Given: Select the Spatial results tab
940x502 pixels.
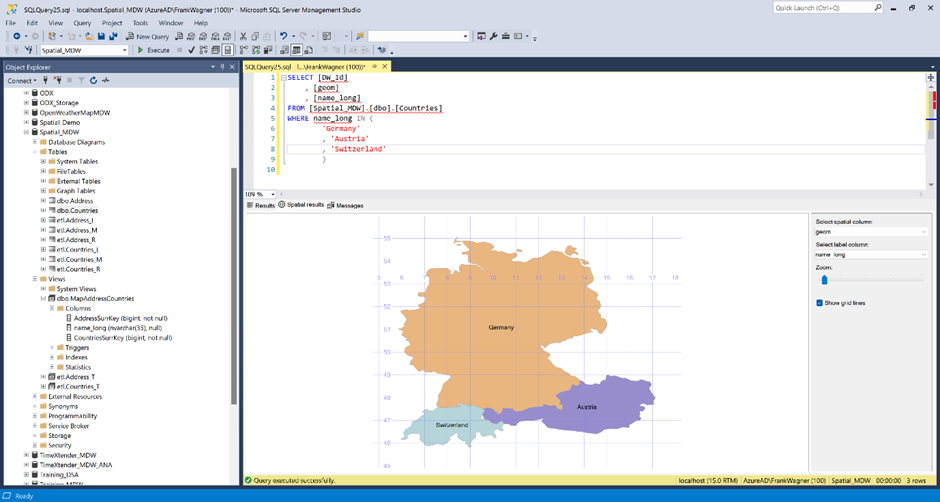Looking at the screenshot, I should point(301,205).
